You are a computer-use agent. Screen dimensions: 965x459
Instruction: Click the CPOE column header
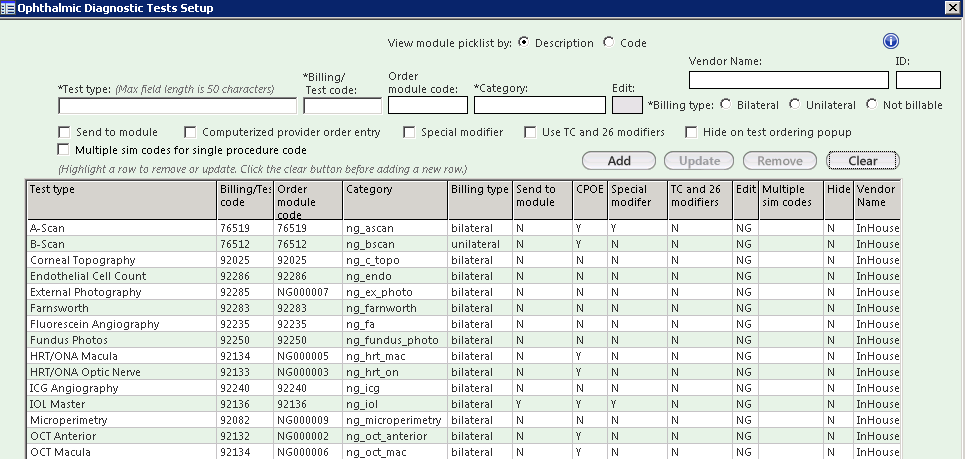pyautogui.click(x=590, y=200)
